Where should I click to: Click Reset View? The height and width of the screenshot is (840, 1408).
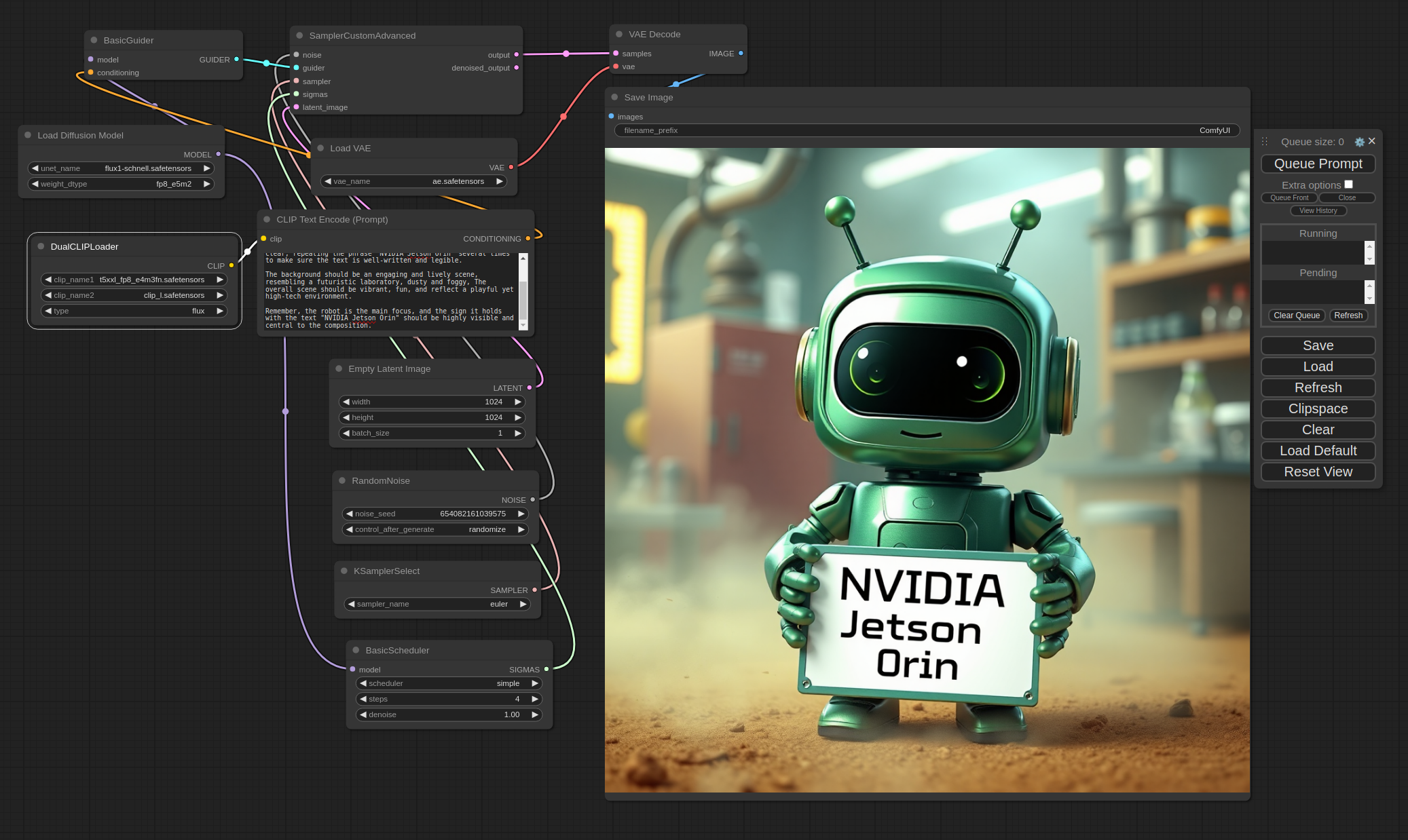click(1318, 472)
